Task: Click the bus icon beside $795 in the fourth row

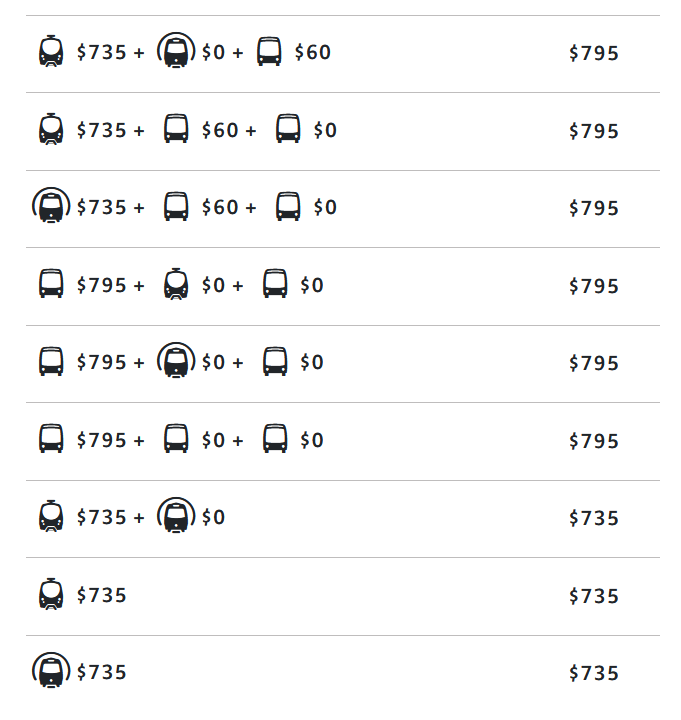Action: [51, 284]
